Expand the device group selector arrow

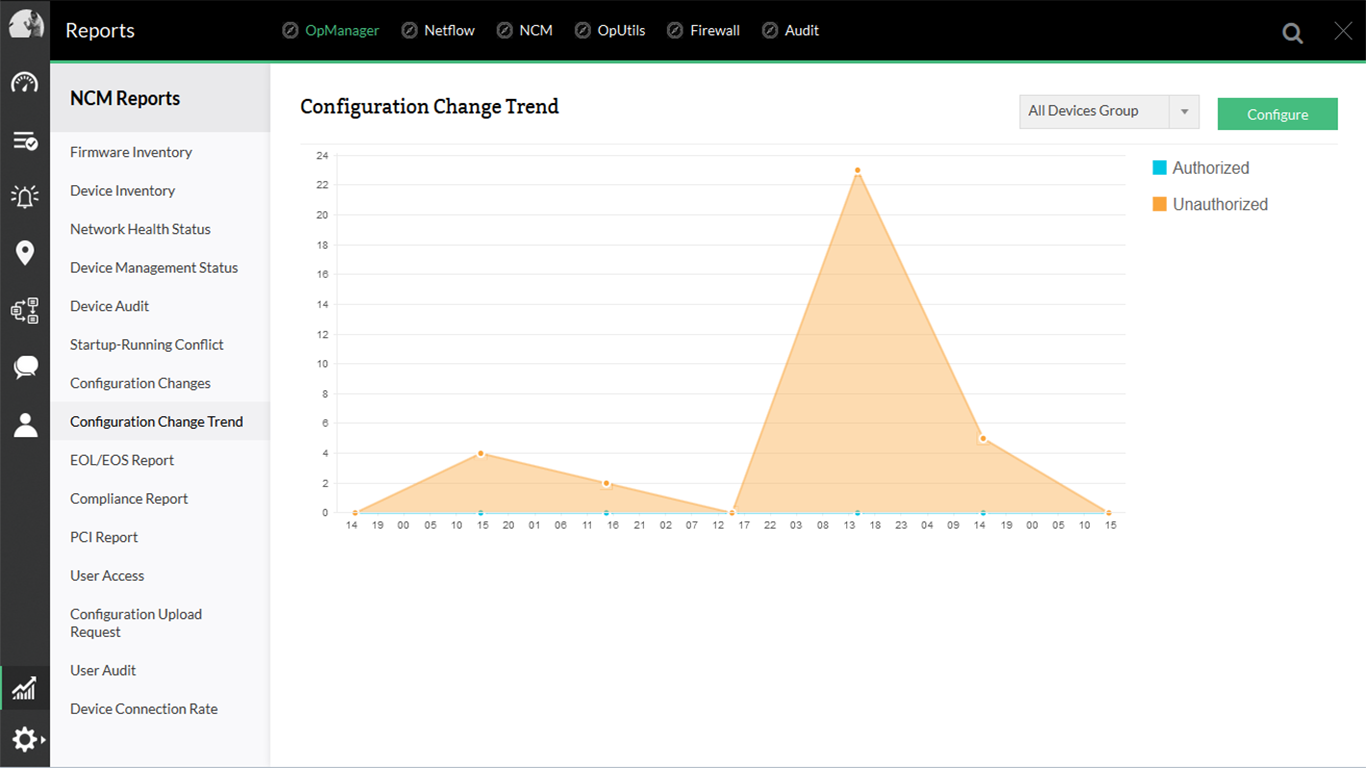pos(1184,111)
